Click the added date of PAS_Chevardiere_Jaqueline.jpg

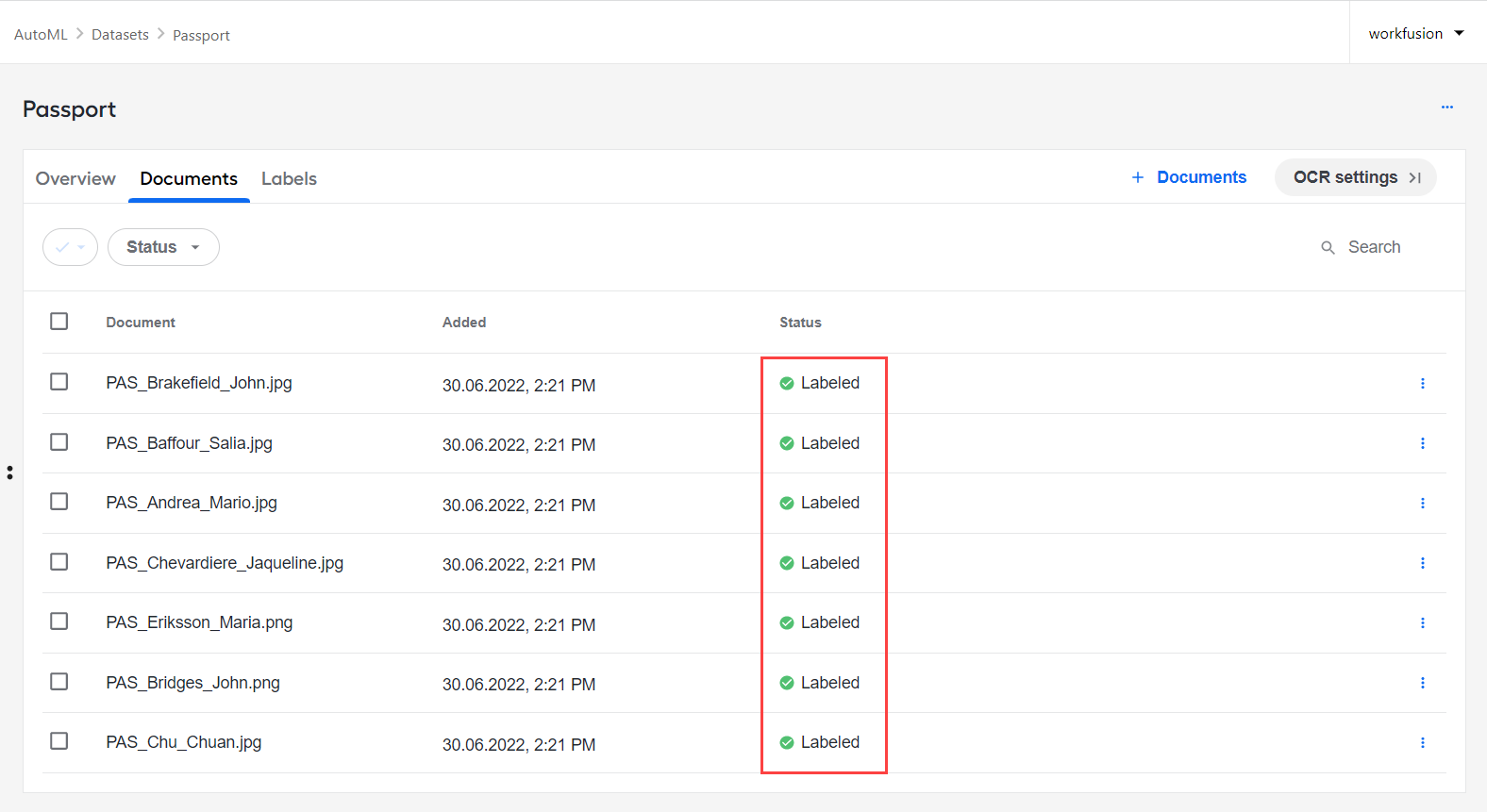[519, 565]
